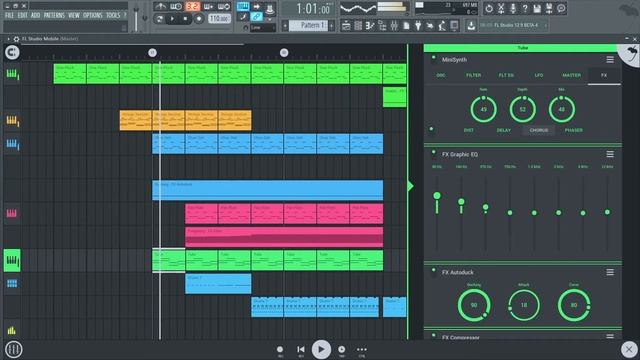
Task: Toggle the typing keyboard to piano icon
Action: (x=243, y=7)
